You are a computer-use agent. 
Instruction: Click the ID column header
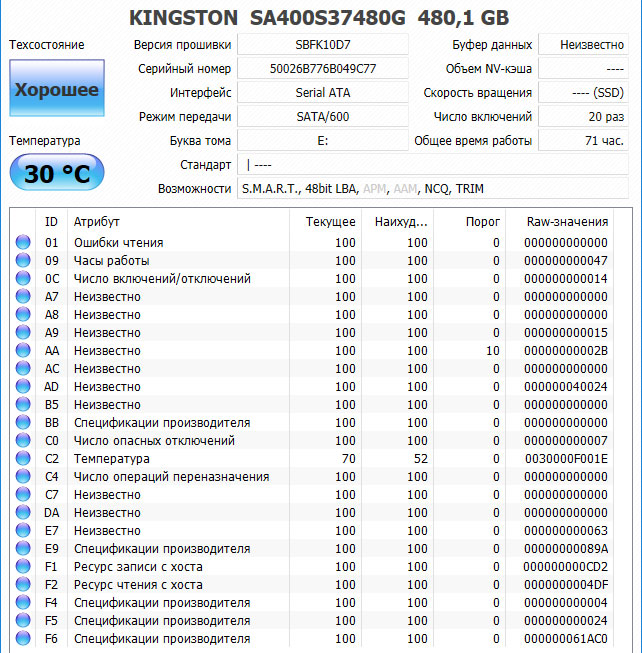(x=51, y=222)
